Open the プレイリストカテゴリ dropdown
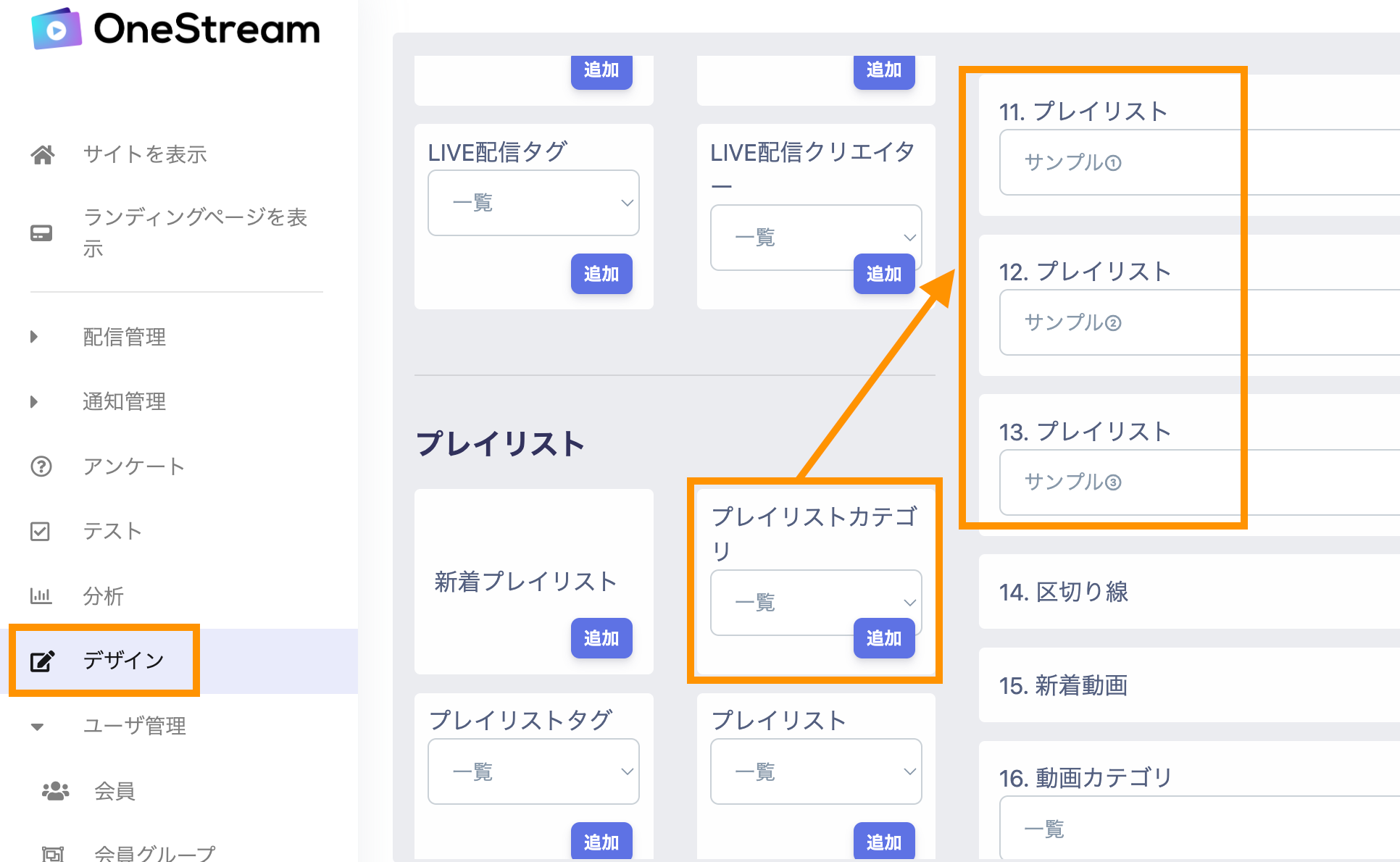 816,603
